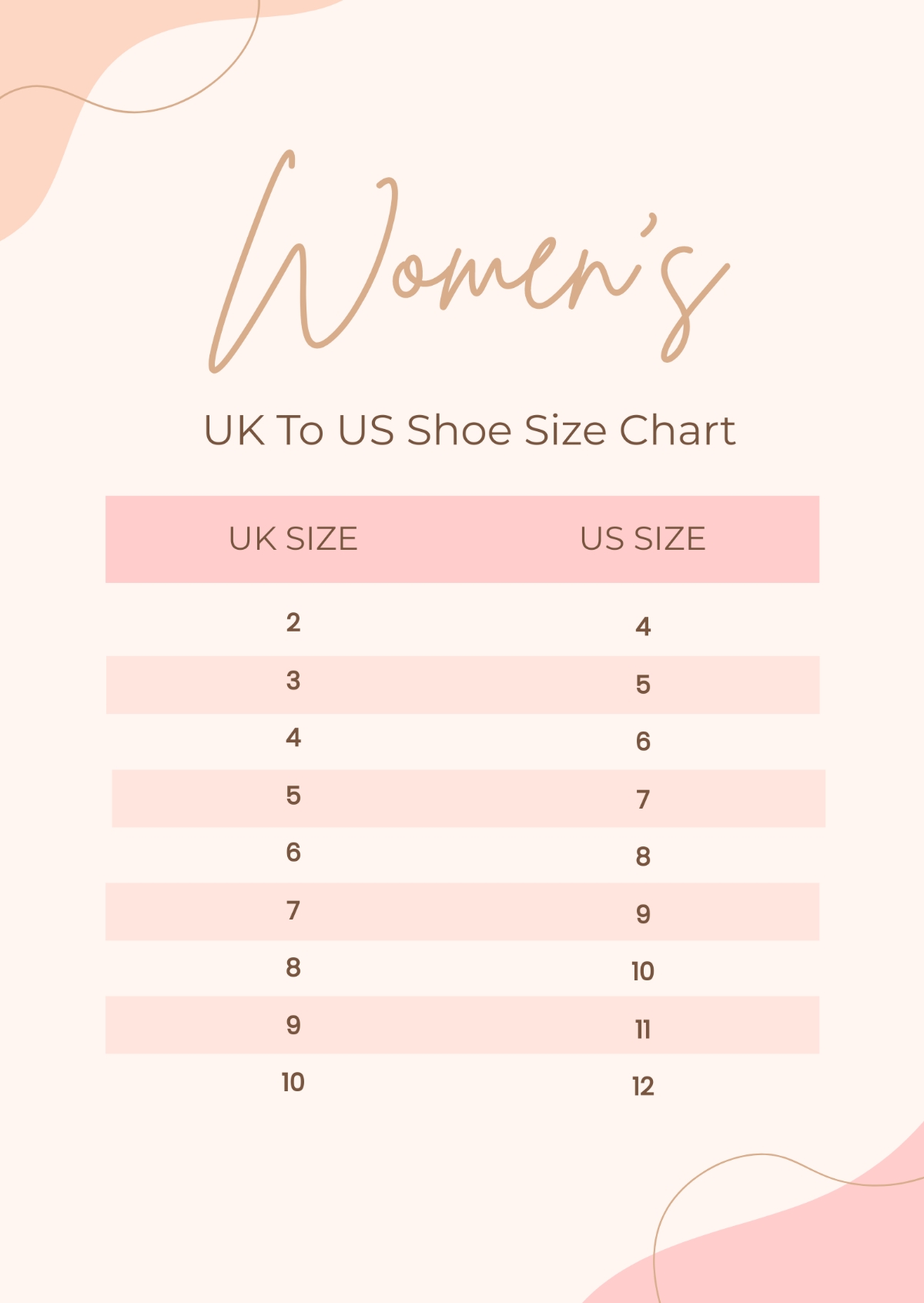
Task: Click UK size 2 in first row
Action: 293,622
